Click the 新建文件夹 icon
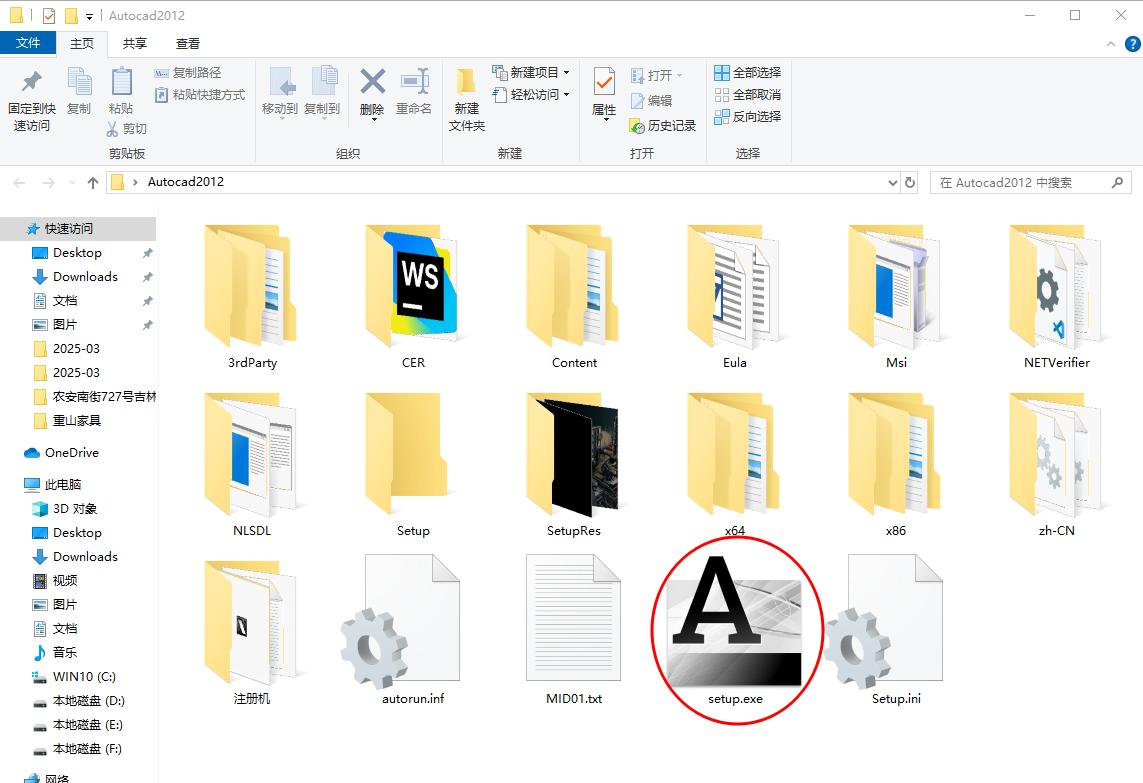Screen dimensions: 1143x783 [x=467, y=82]
